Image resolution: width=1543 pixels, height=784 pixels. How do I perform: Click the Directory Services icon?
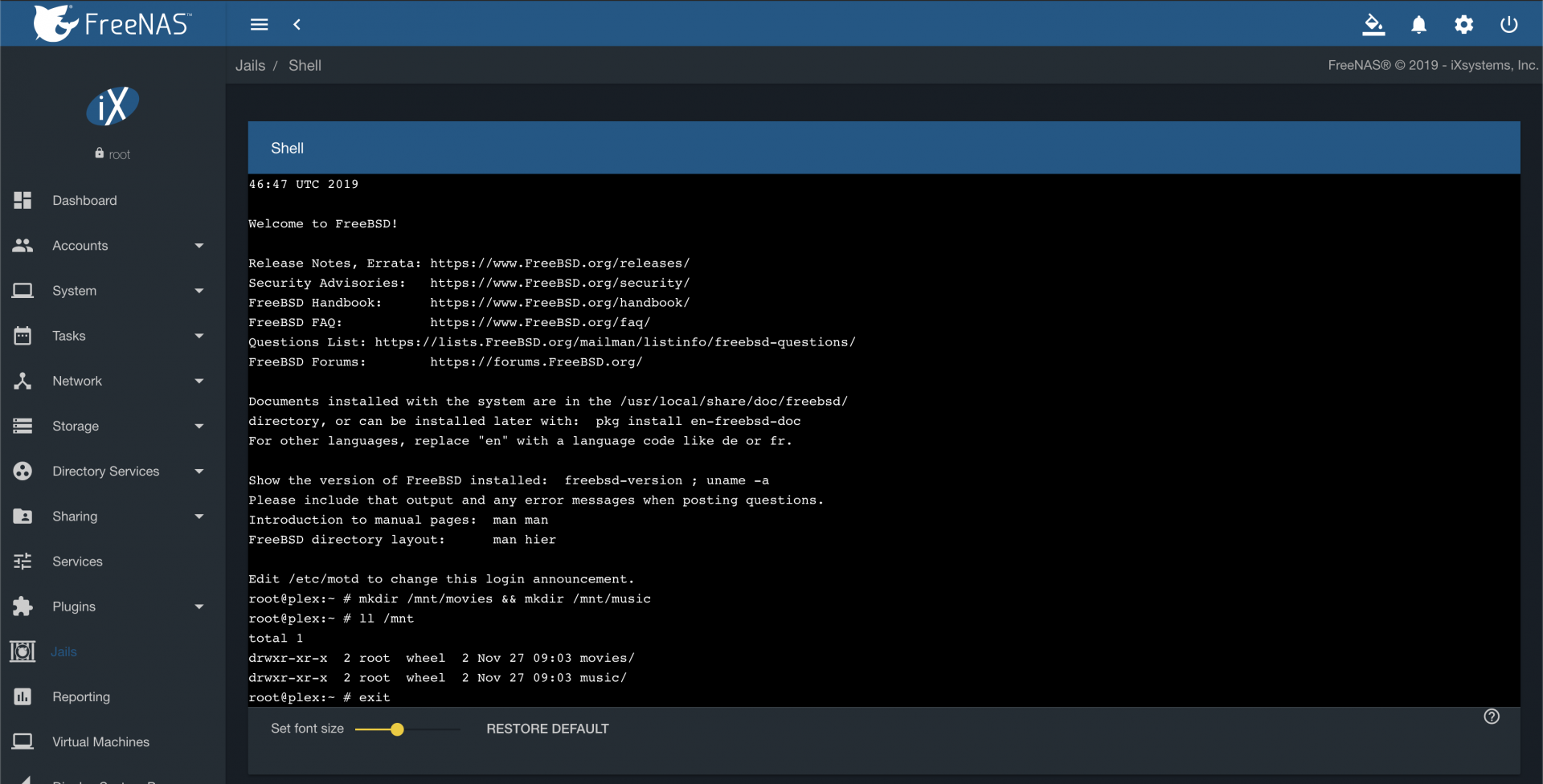tap(23, 471)
